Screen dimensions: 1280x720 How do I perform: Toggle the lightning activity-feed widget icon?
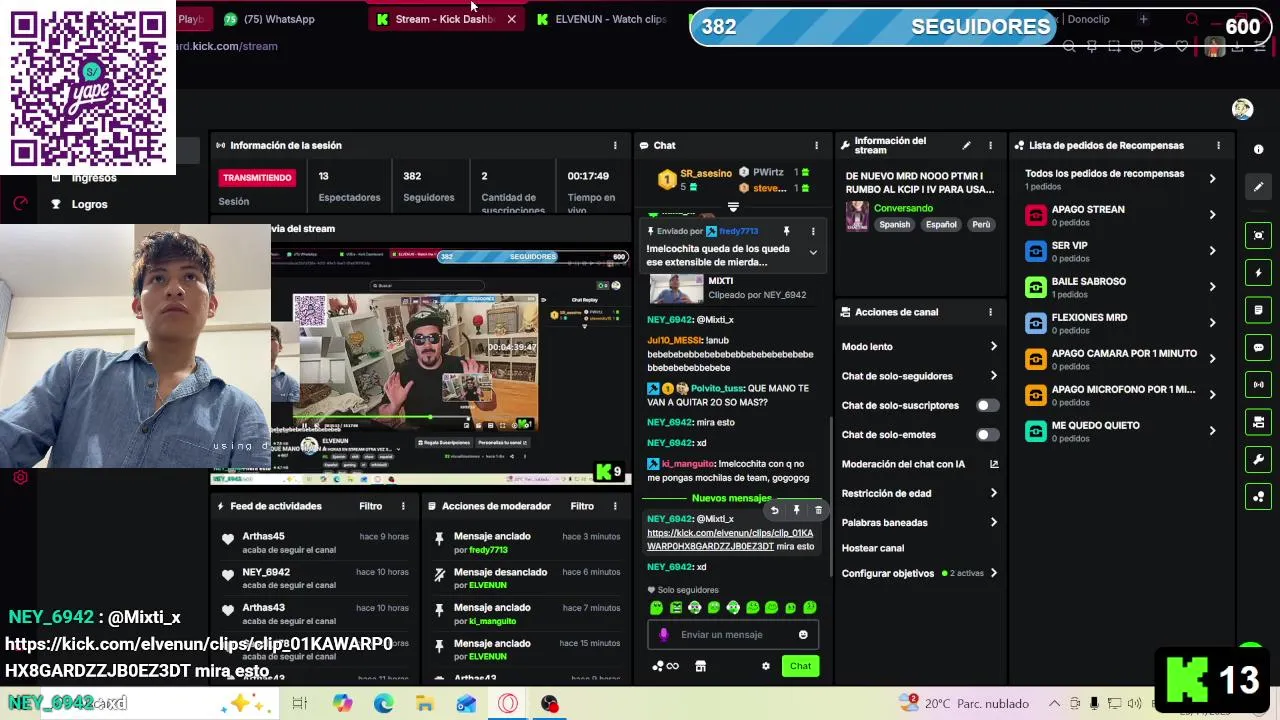tap(1258, 273)
